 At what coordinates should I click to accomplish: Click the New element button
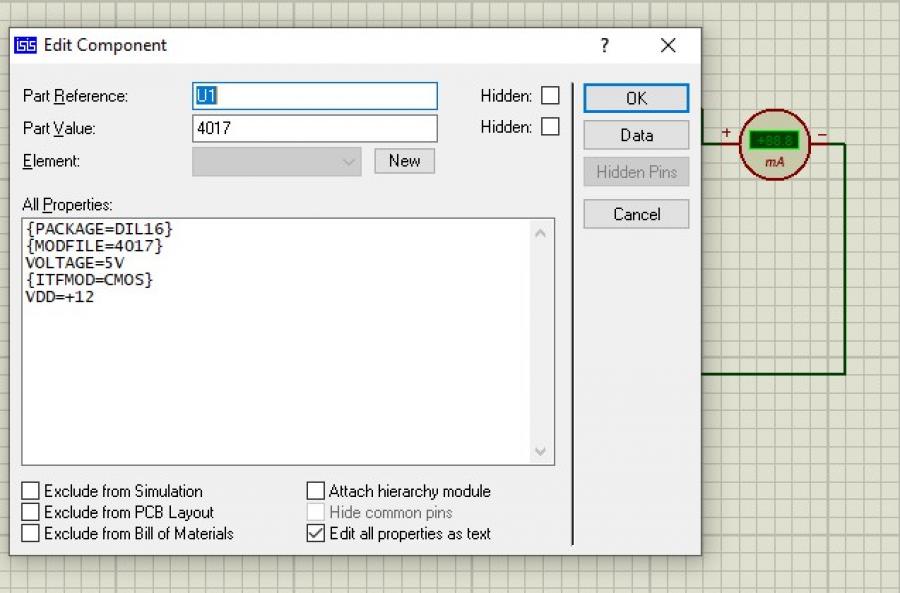click(404, 161)
